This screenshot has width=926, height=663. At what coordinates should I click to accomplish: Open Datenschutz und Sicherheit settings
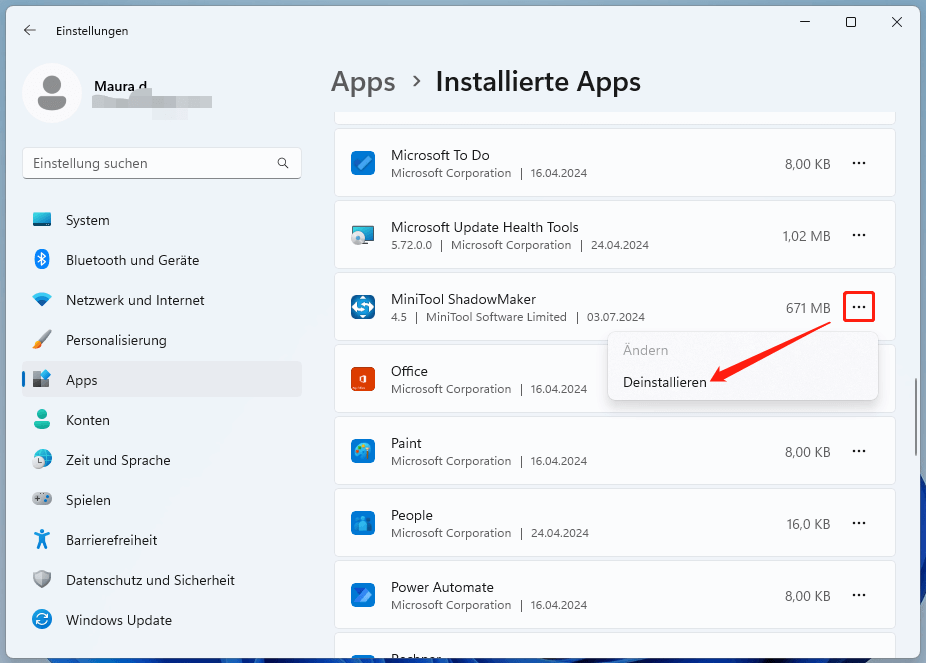(x=162, y=580)
